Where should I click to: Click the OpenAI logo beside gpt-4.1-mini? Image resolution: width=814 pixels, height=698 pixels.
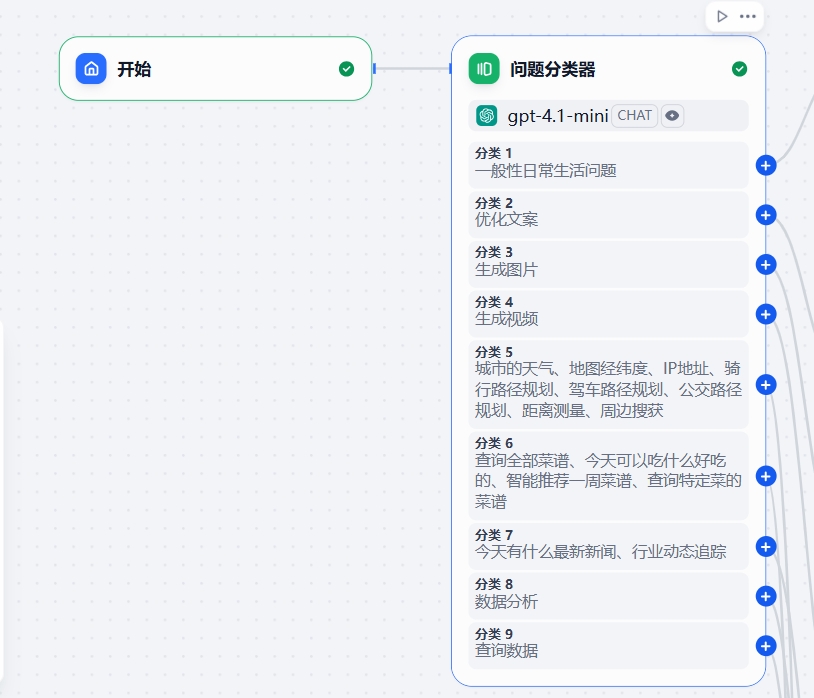486,115
